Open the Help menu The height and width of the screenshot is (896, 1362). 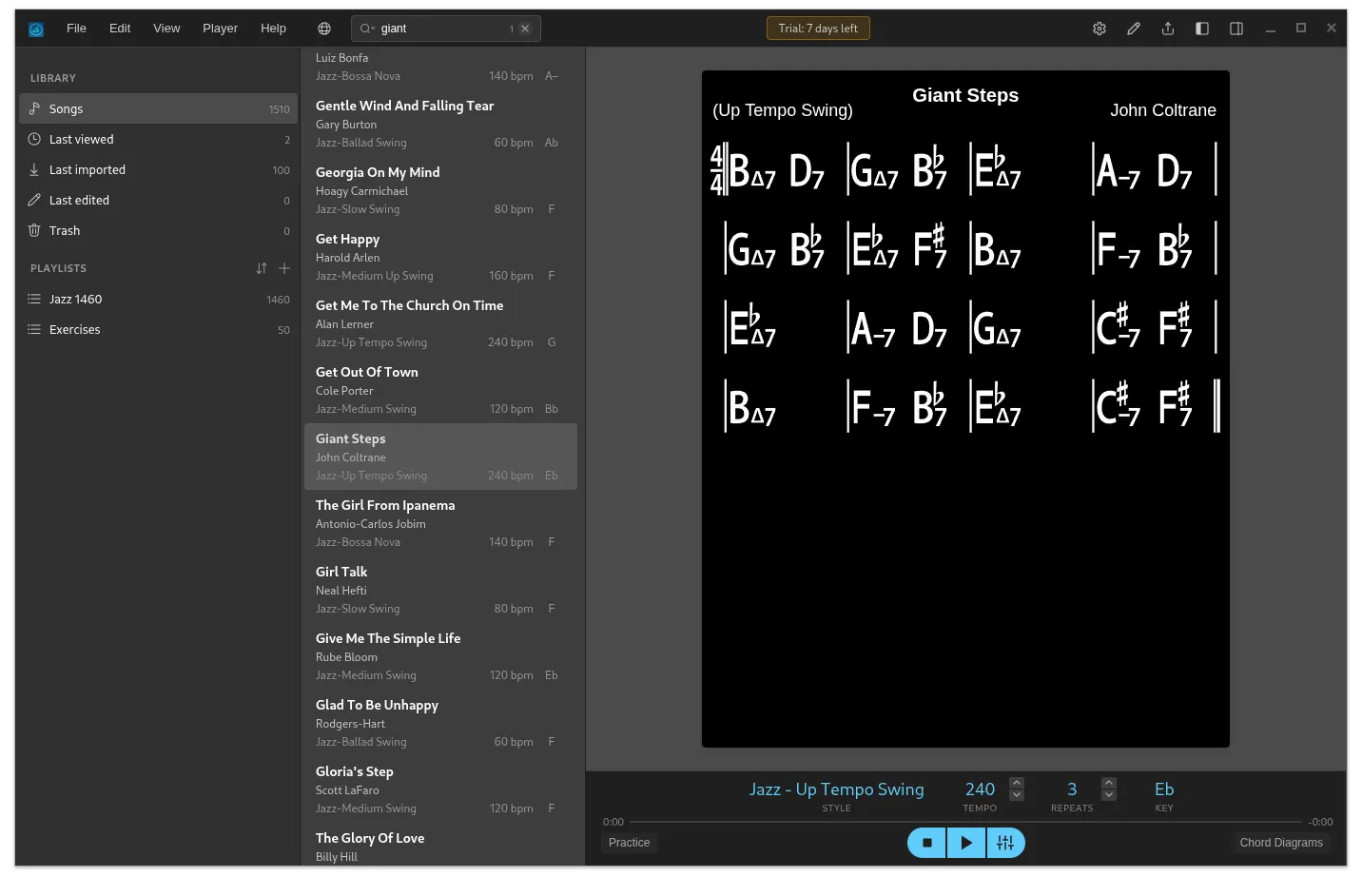tap(274, 29)
